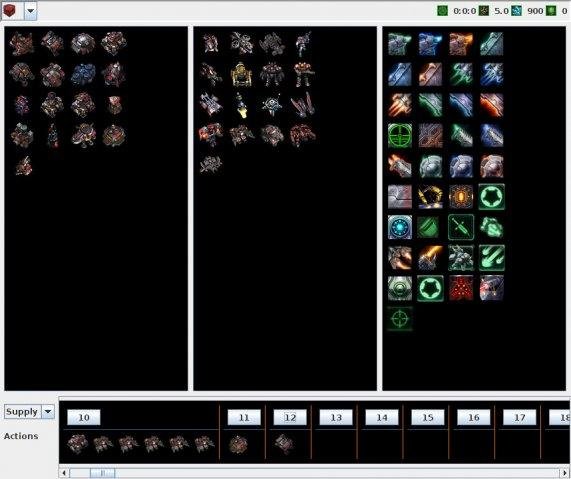Screen dimensions: 571x479
Task: Select the orange hexagonal reactor upgrade icon
Action: (x=461, y=197)
